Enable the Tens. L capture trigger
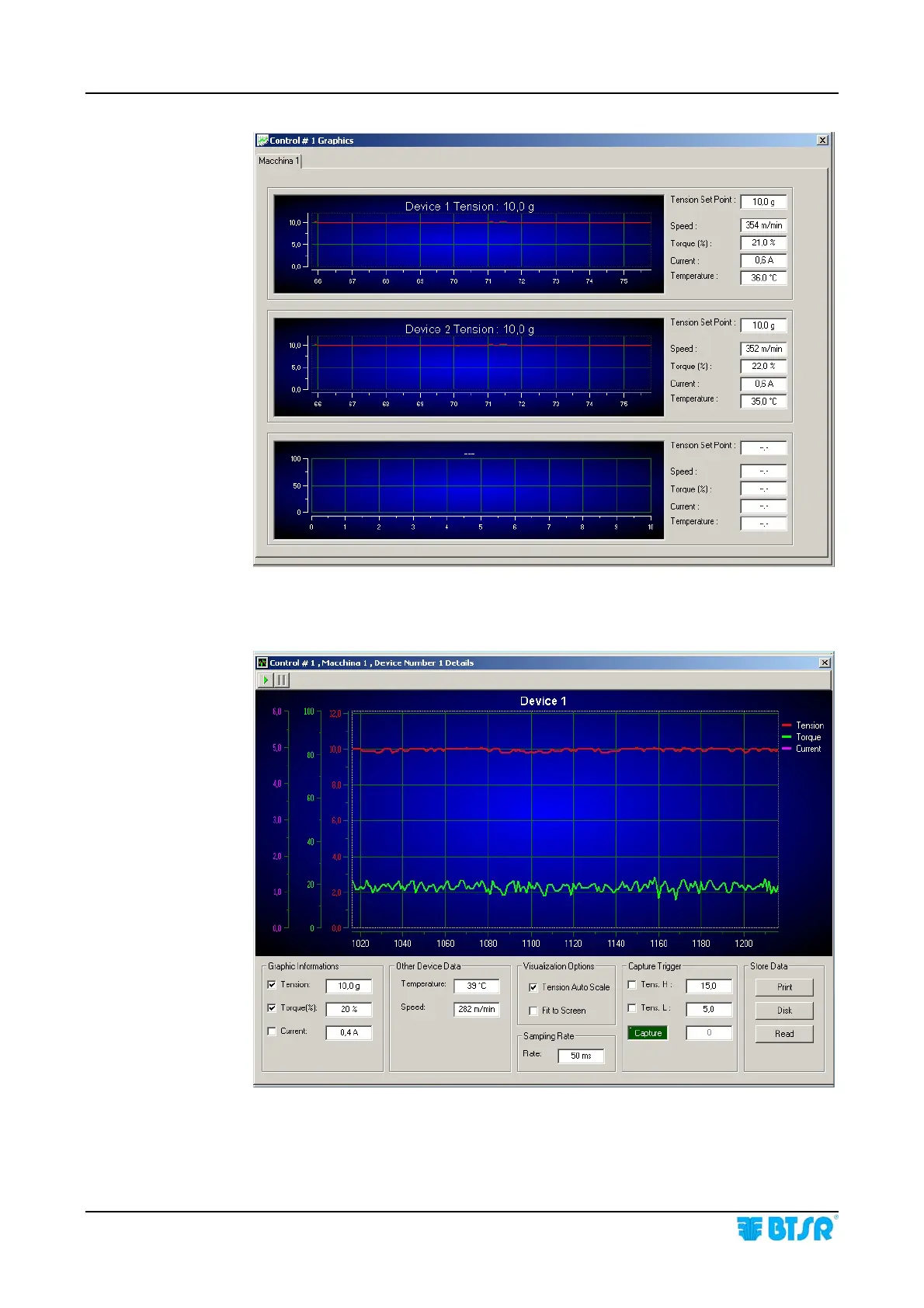This screenshot has width=924, height=1308. 632,1008
